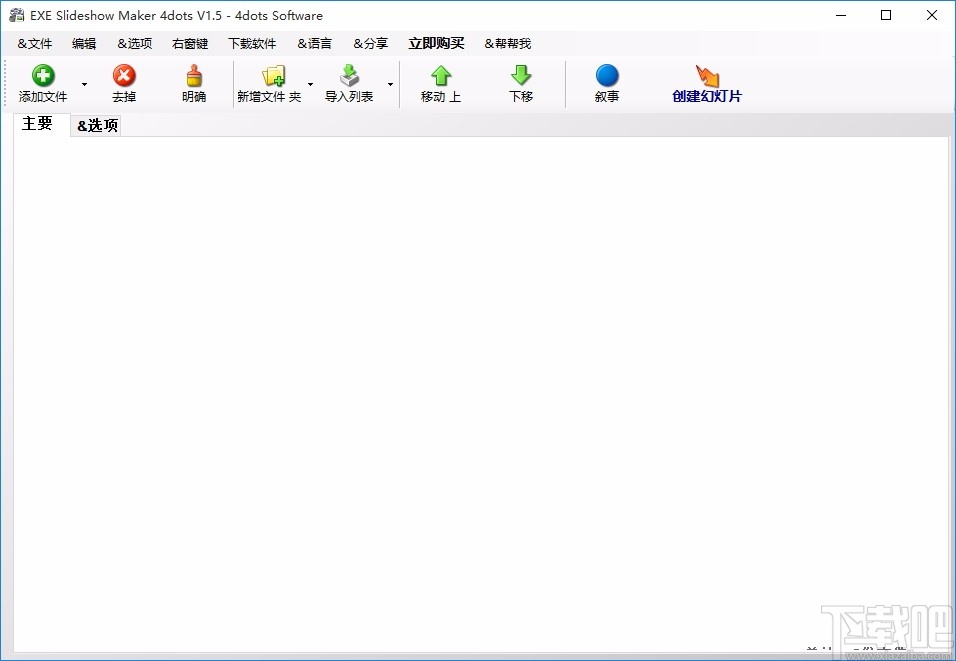Open the &语言 menu

314,43
